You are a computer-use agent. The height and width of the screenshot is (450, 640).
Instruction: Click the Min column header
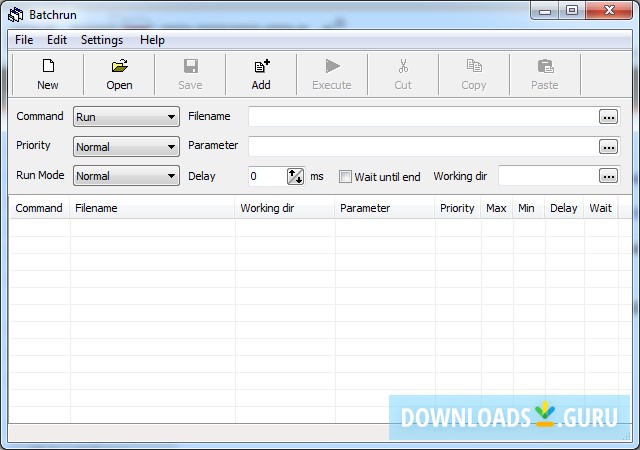point(529,208)
